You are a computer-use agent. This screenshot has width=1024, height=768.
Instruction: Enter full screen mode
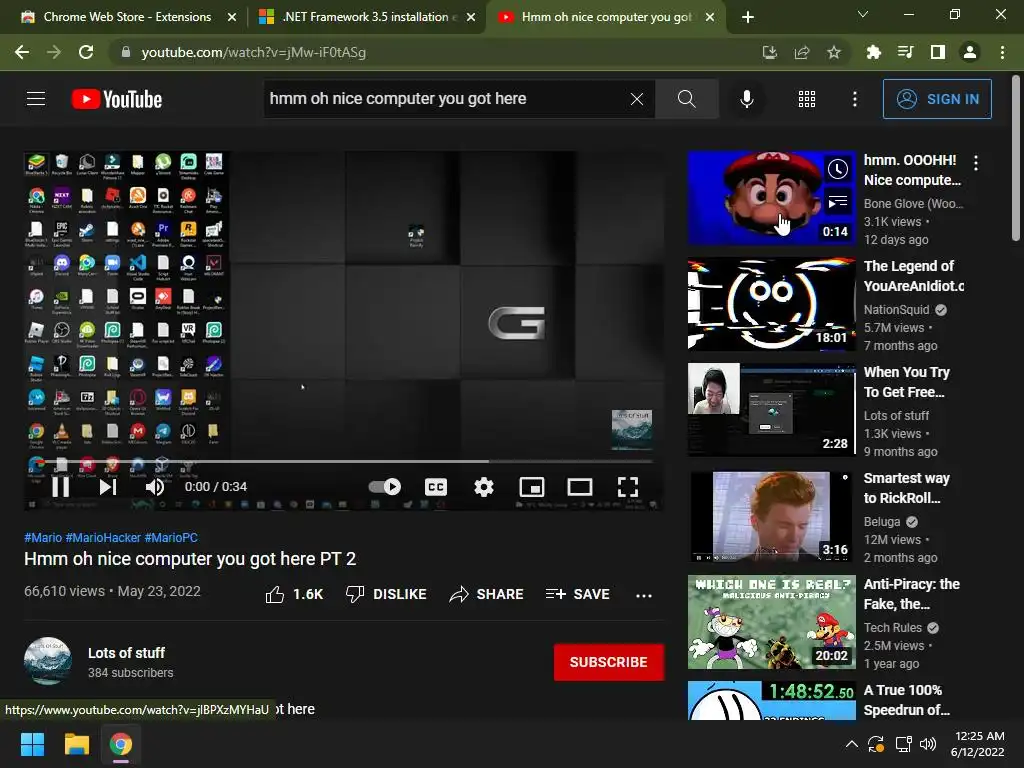(628, 487)
